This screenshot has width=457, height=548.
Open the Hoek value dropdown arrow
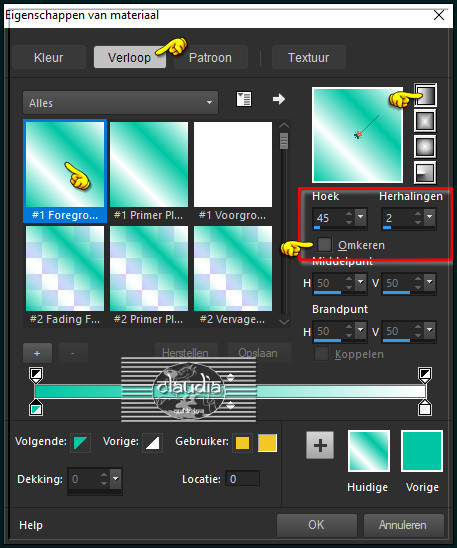point(361,216)
